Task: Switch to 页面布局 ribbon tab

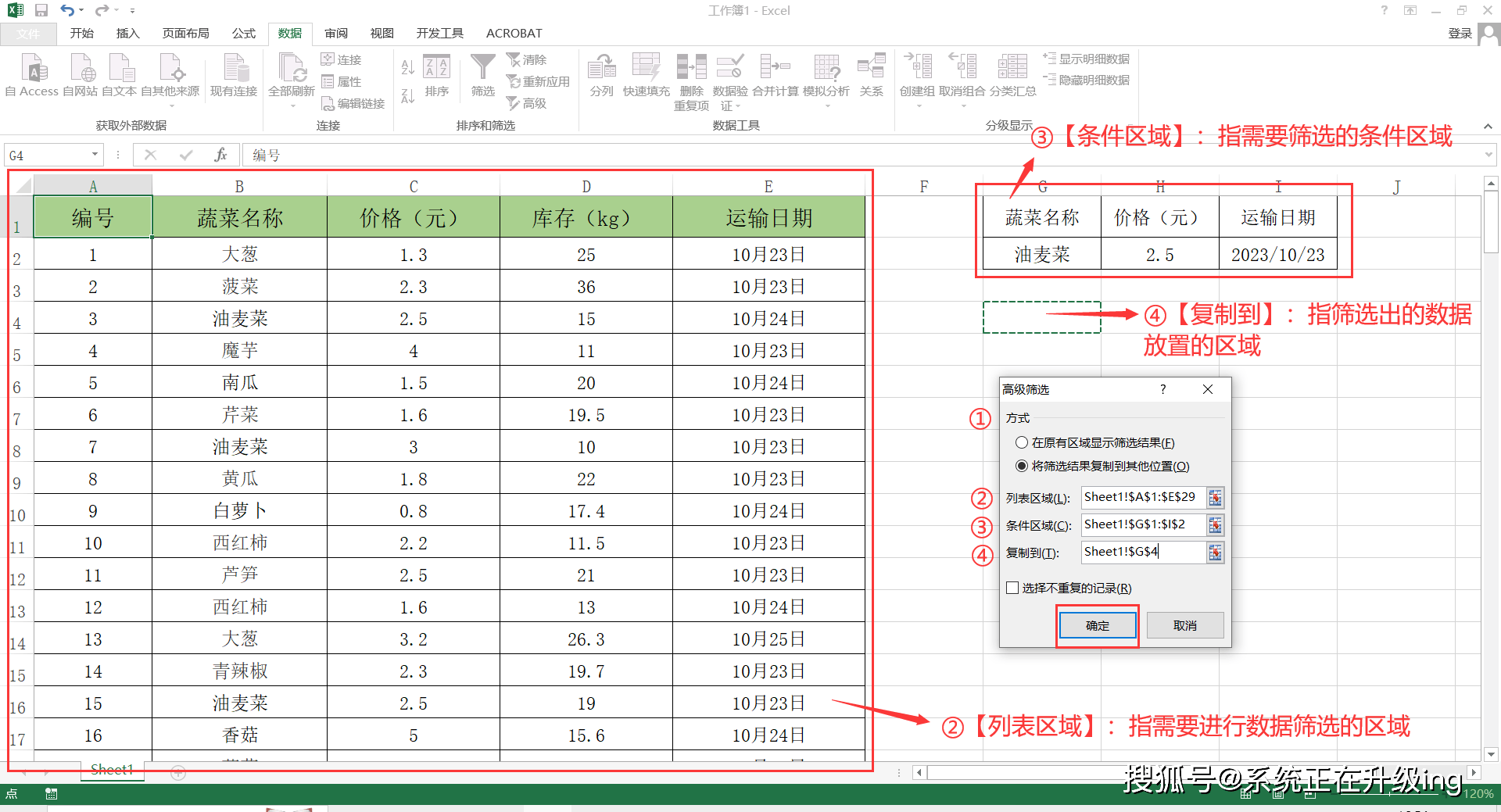Action: (186, 34)
